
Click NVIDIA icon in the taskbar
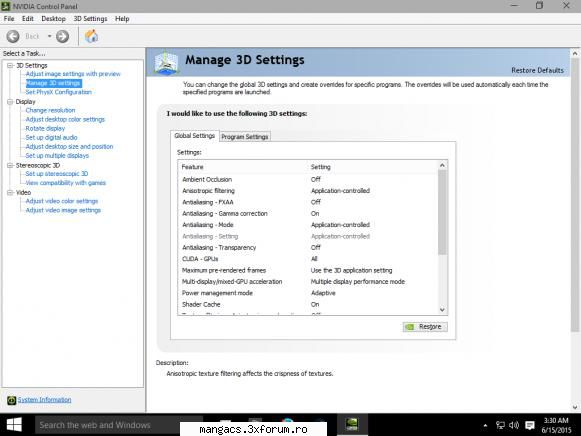tap(352, 424)
